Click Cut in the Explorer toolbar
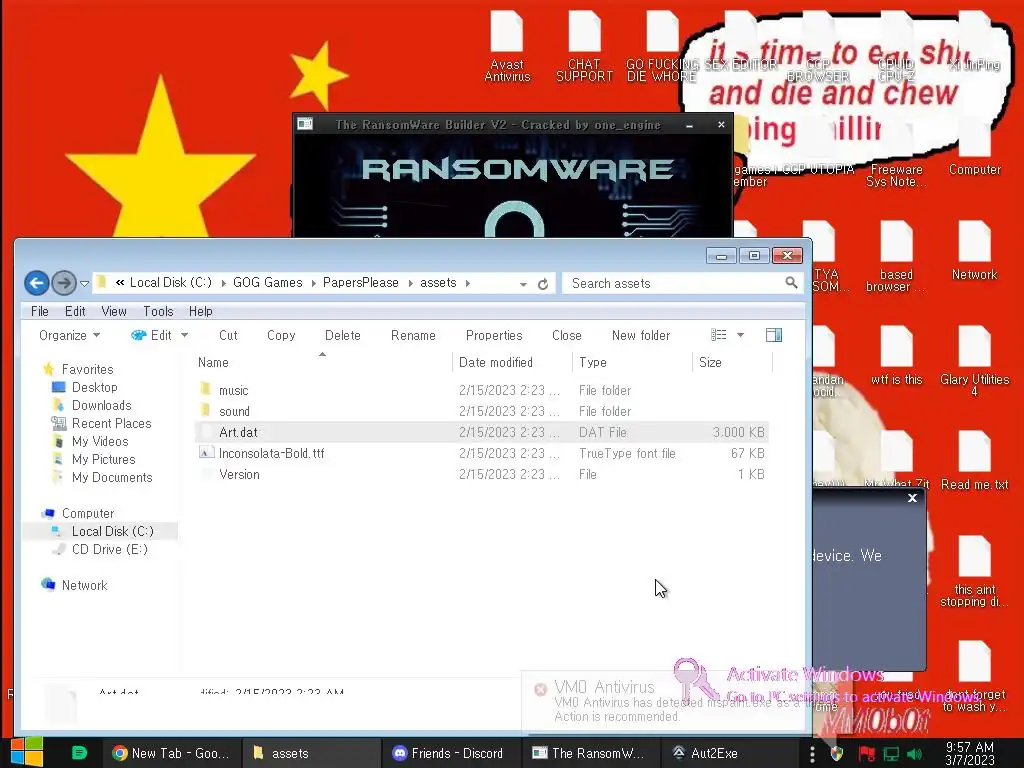1024x768 pixels. (228, 335)
